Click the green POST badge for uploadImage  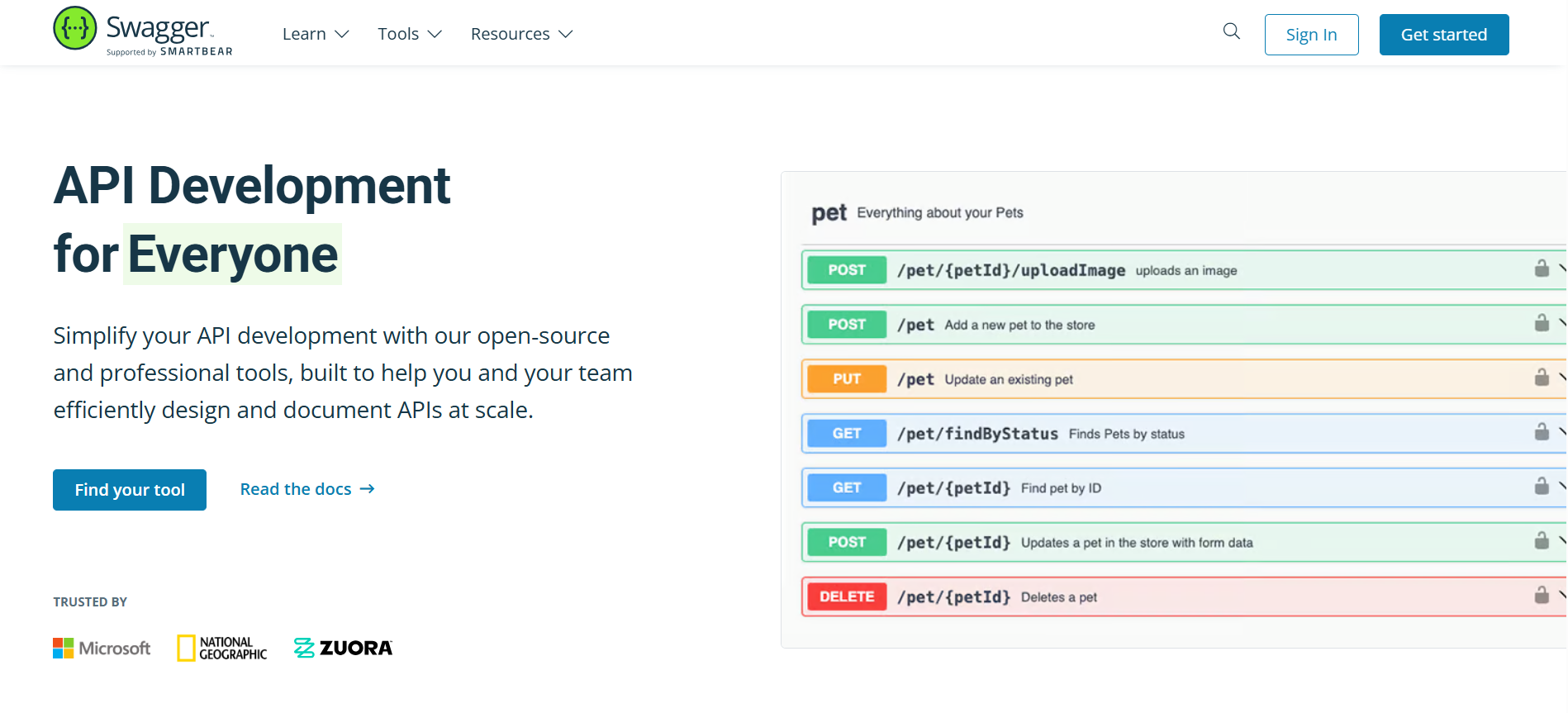pyautogui.click(x=847, y=270)
